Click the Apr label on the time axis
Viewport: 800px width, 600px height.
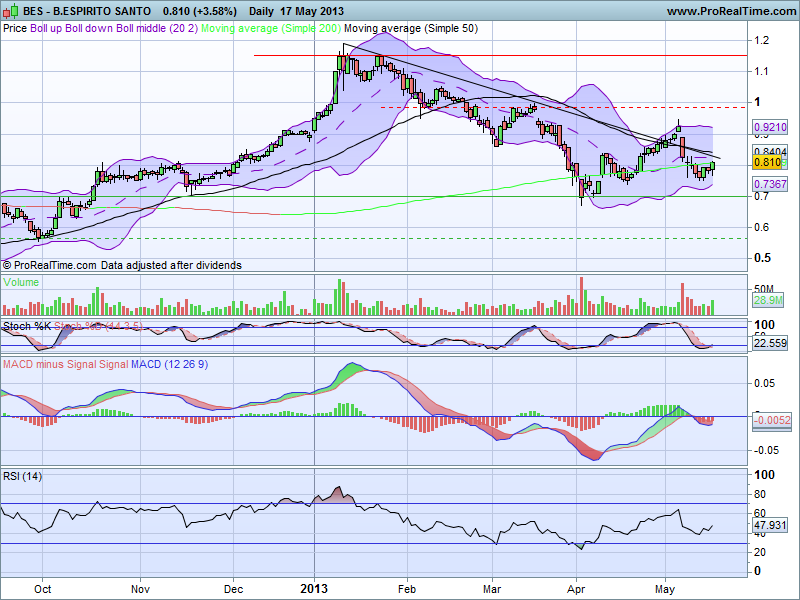[x=577, y=589]
